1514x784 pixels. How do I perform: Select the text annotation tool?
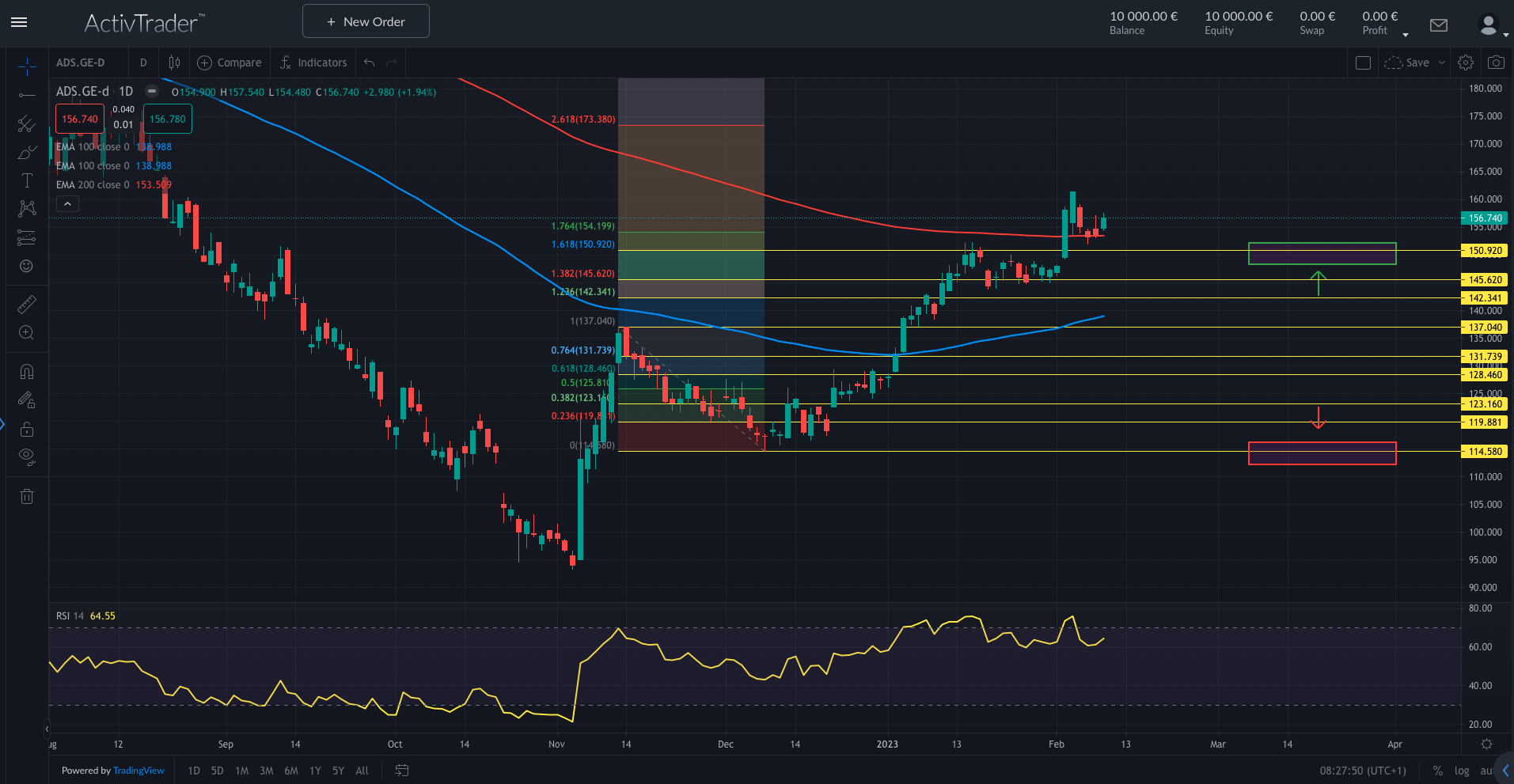(x=26, y=180)
